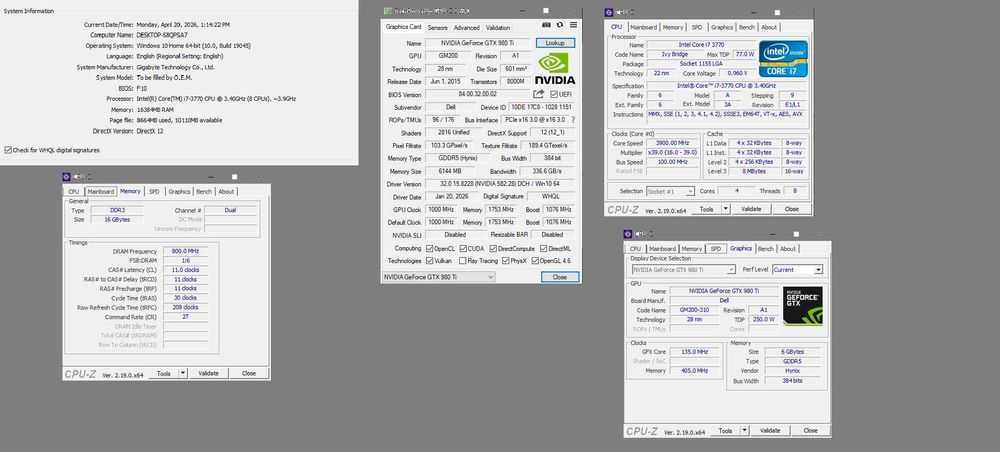Click Validate in the Graphics CPU-Z window
The image size is (1000, 452).
click(770, 430)
